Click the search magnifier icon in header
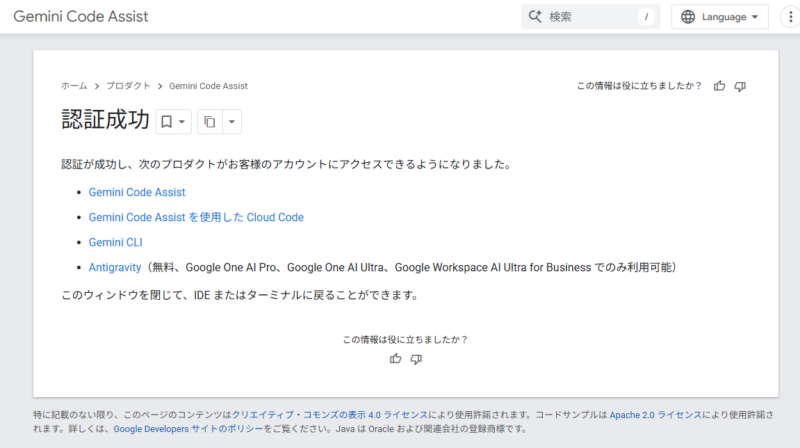 (x=534, y=17)
